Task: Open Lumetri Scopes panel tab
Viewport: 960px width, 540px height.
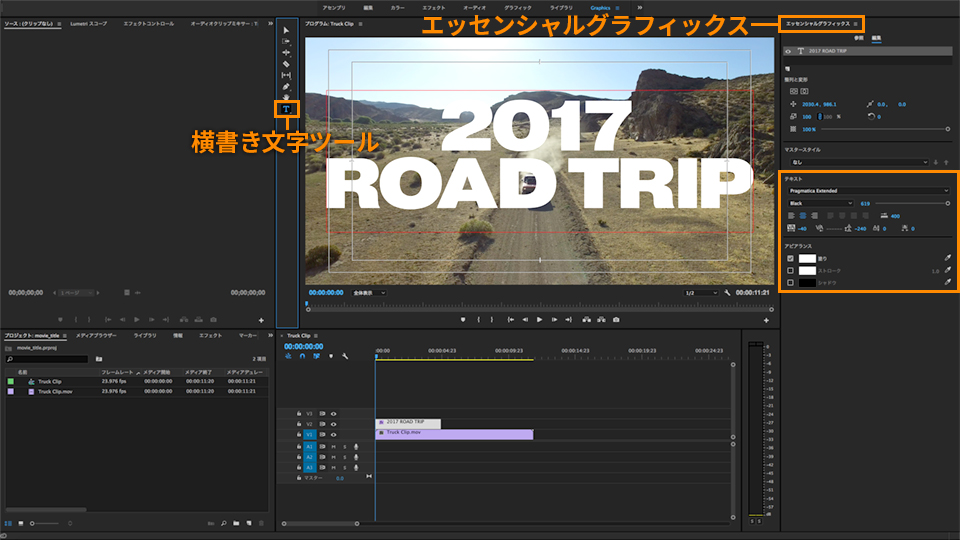Action: [x=88, y=24]
